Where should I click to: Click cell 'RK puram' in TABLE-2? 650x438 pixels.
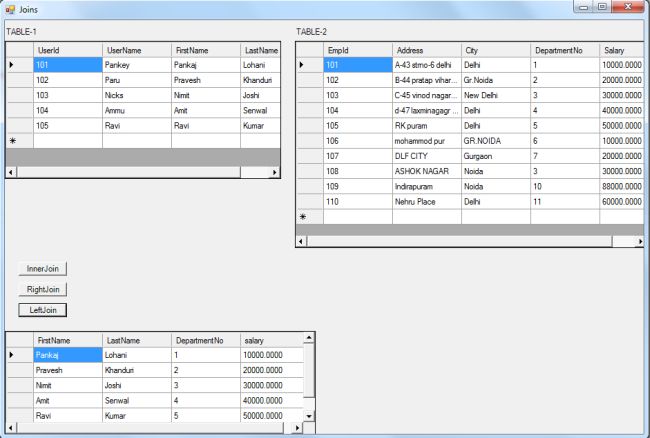(427, 126)
